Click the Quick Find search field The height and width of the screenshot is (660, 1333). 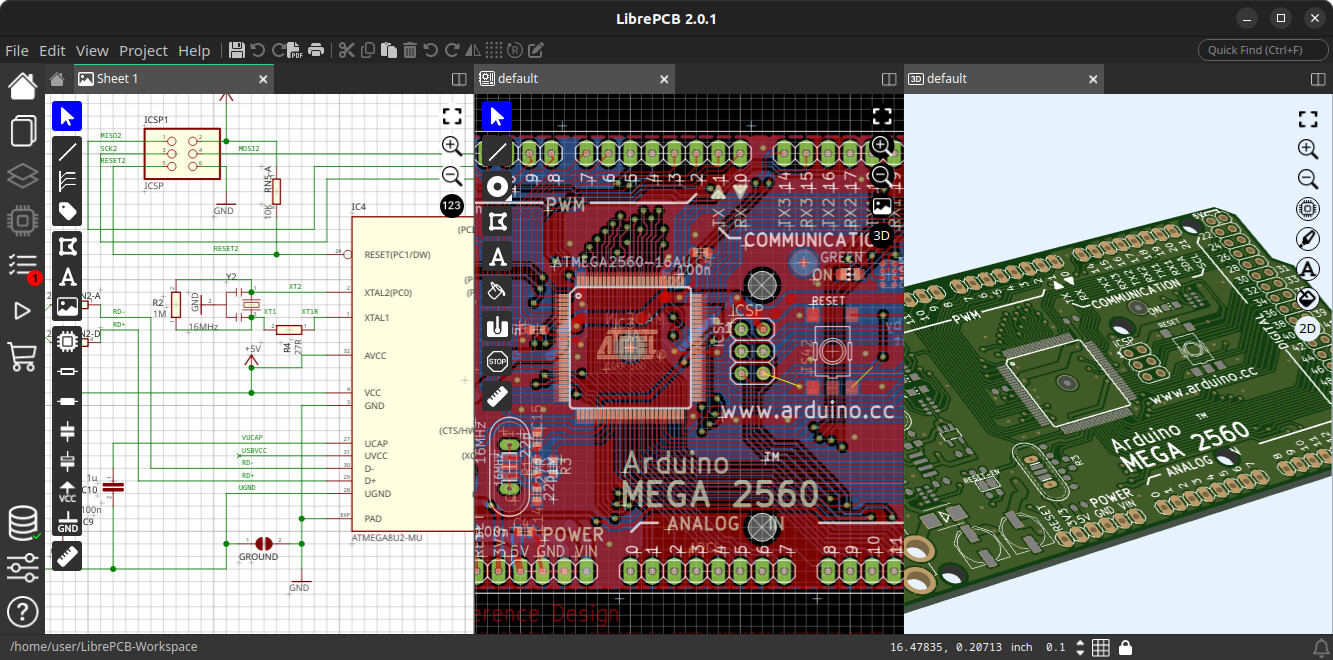pyautogui.click(x=1263, y=50)
